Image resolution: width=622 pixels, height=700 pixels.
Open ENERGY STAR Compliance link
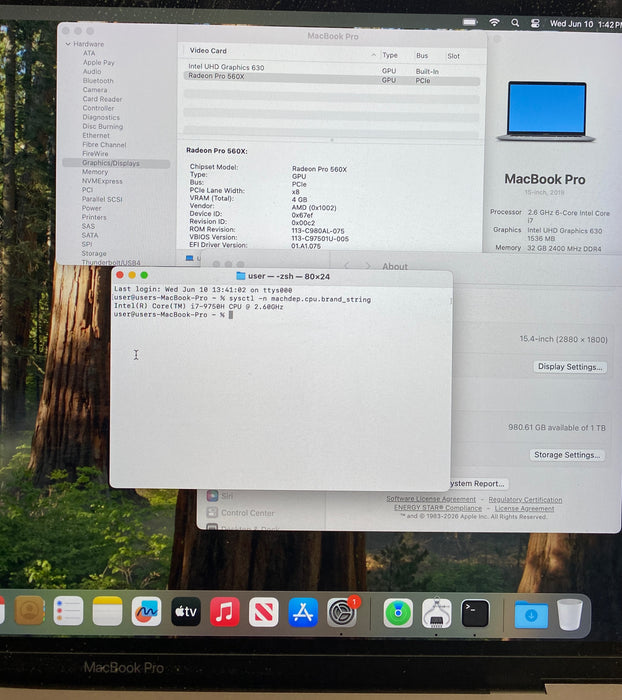click(x=438, y=508)
